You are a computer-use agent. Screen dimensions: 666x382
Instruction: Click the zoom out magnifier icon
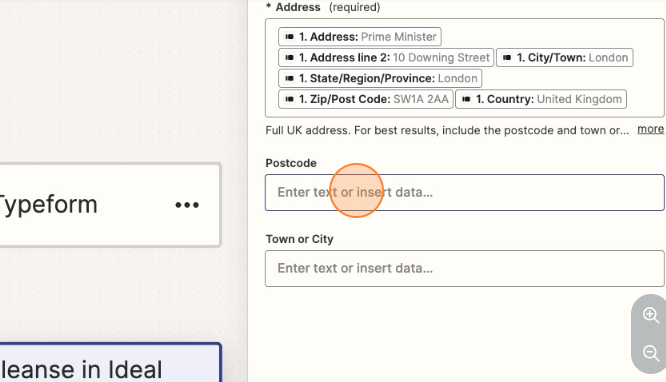tap(651, 353)
